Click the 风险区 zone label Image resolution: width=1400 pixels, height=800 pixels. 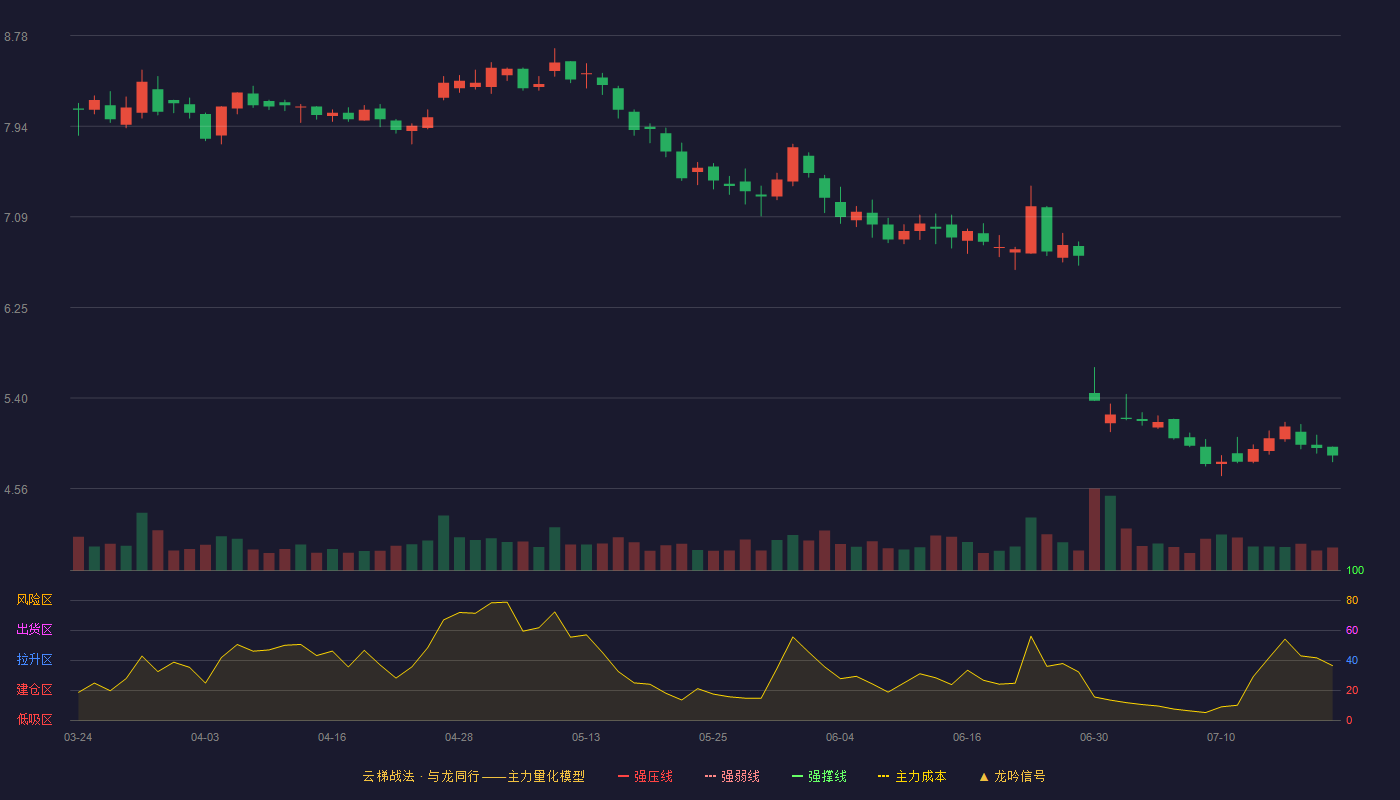tap(35, 600)
